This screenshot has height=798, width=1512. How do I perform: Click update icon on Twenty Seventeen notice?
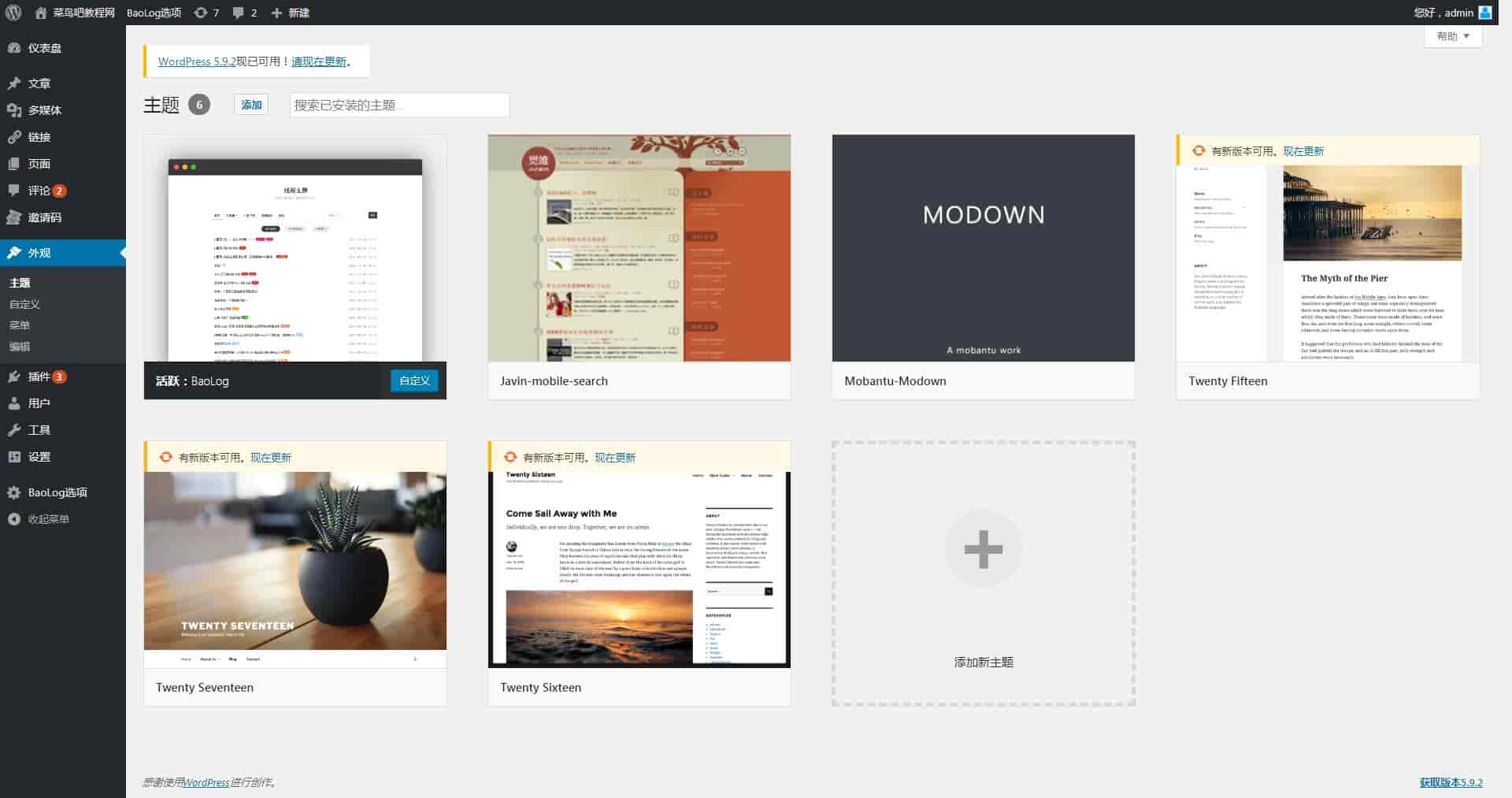coord(166,457)
